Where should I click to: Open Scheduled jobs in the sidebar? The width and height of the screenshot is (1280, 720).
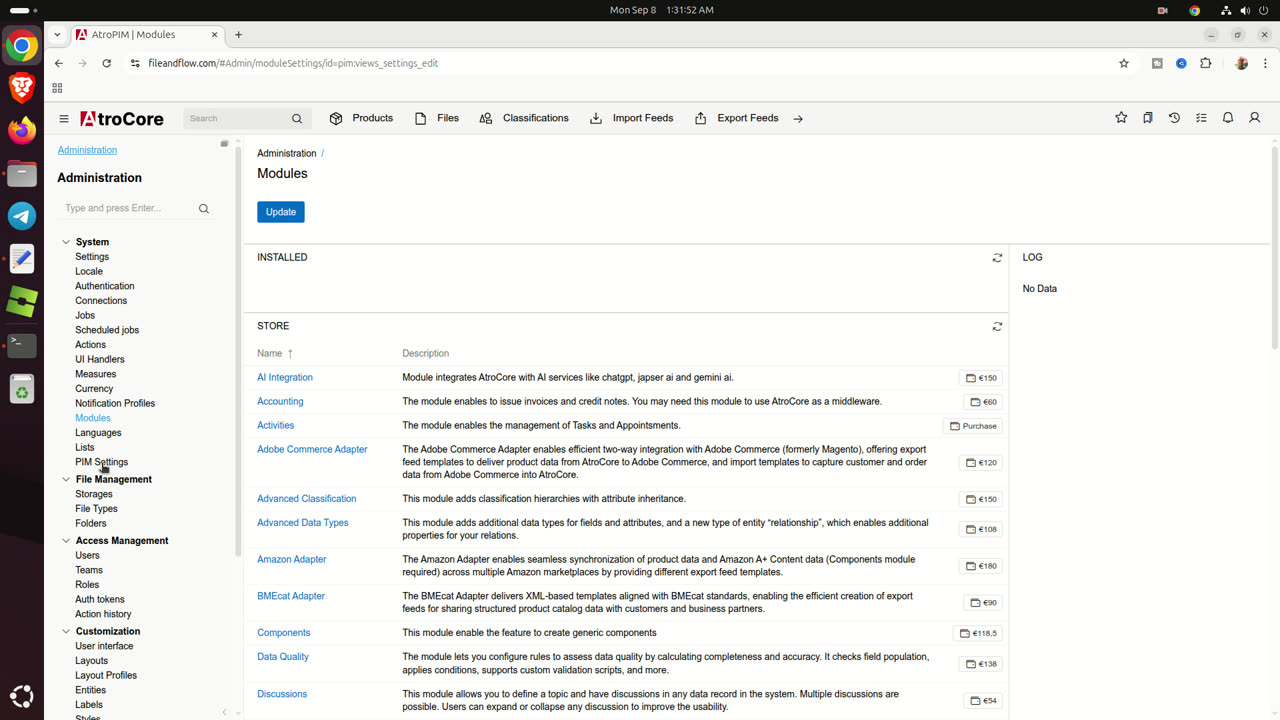(107, 330)
